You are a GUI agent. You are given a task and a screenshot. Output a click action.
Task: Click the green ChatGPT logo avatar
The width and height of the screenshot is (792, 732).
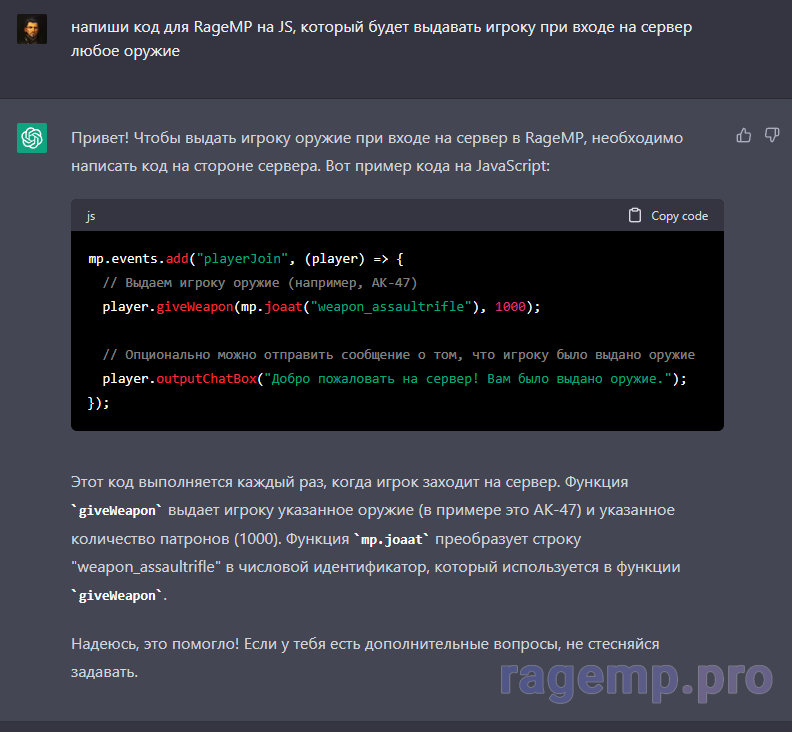point(32,138)
